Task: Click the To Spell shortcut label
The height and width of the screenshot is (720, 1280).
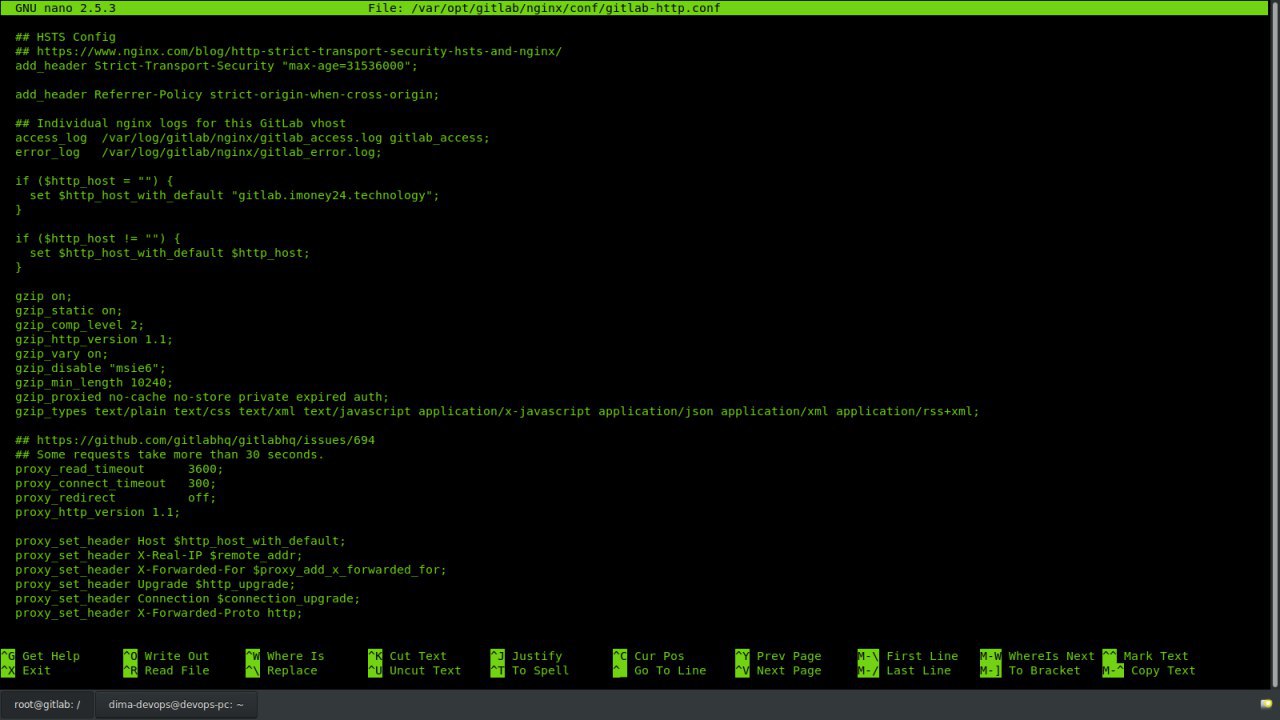Action: (x=540, y=670)
